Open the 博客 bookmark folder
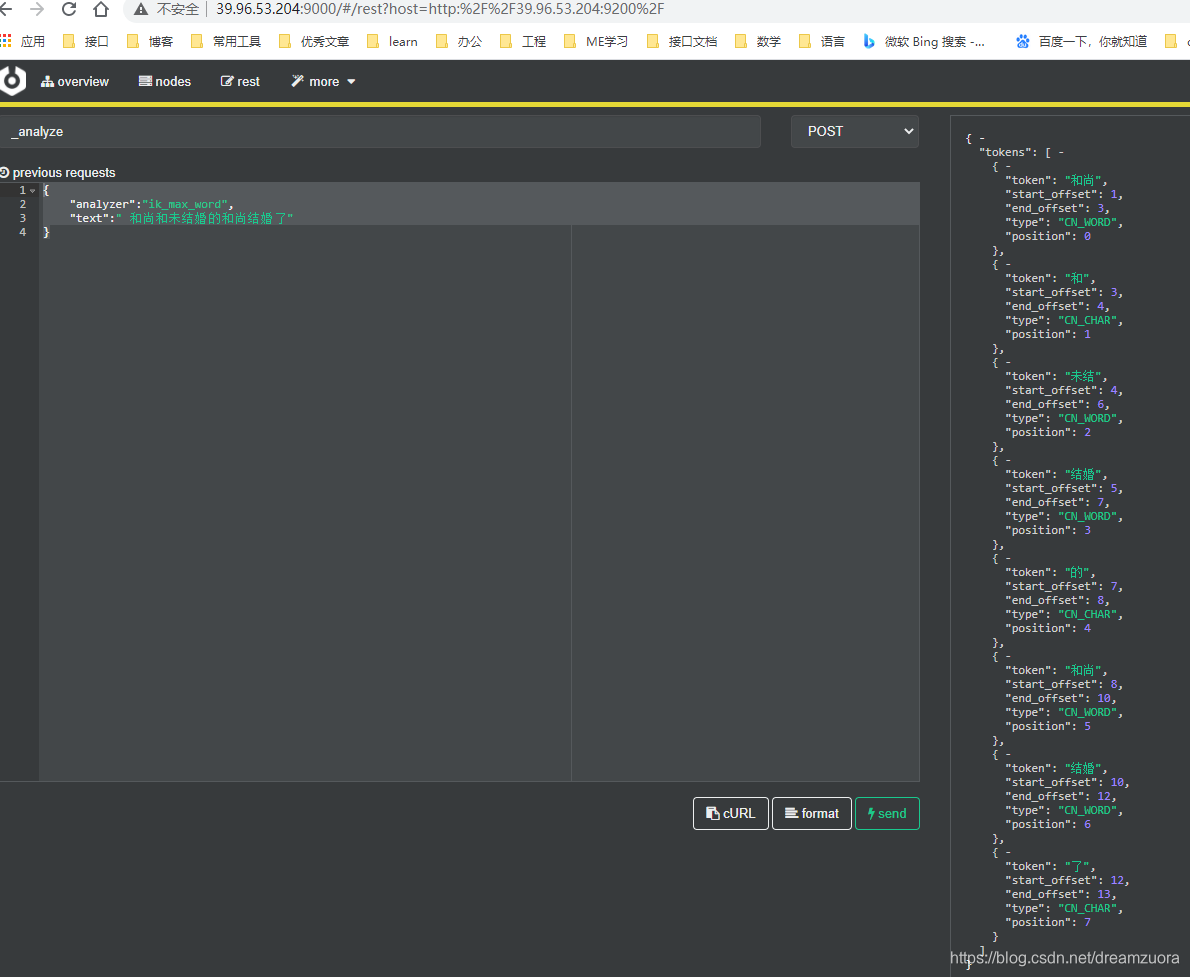 coord(150,41)
